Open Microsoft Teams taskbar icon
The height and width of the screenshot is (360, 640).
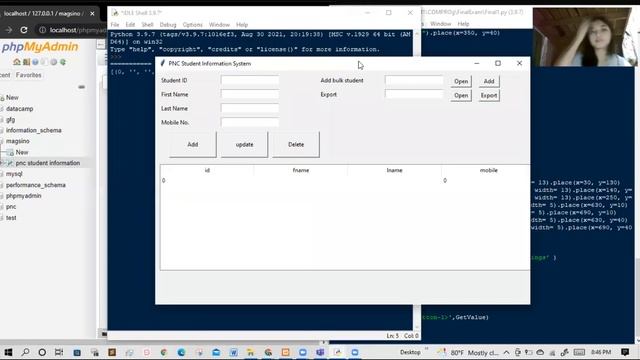[x=320, y=352]
